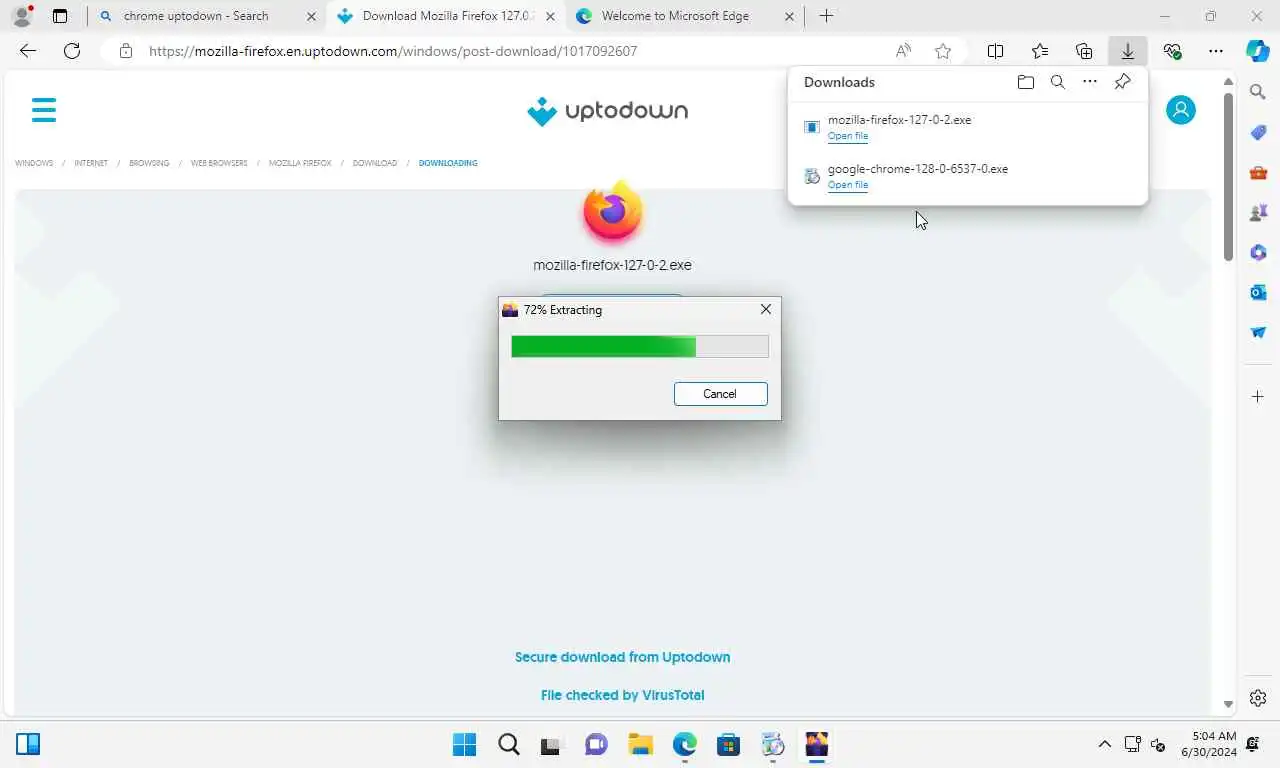Open the Uptodown user account icon
The width and height of the screenshot is (1280, 768).
click(1181, 110)
